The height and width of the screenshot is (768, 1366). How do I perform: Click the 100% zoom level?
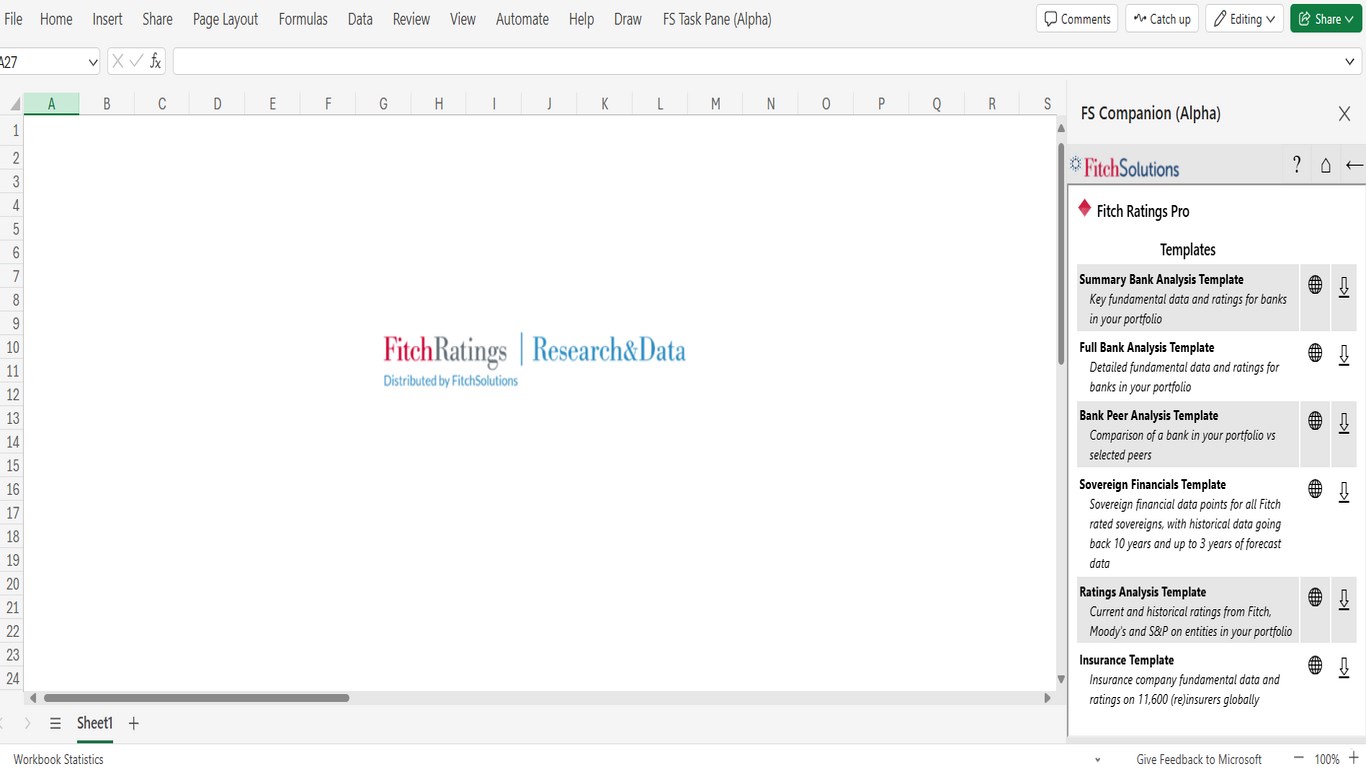pyautogui.click(x=1327, y=759)
